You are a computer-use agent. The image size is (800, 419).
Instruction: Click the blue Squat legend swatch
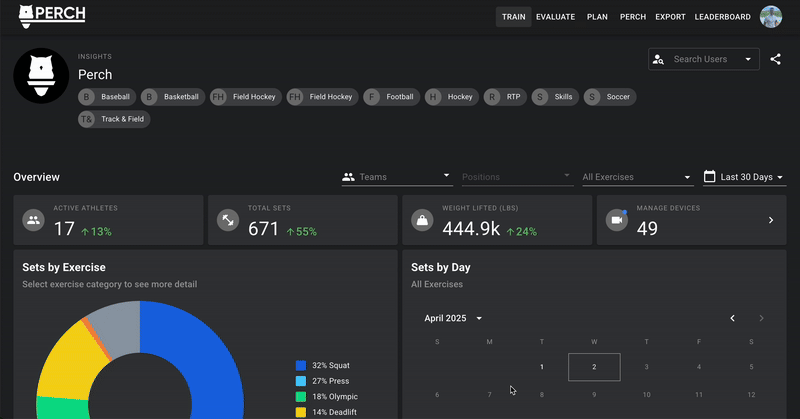(x=301, y=365)
